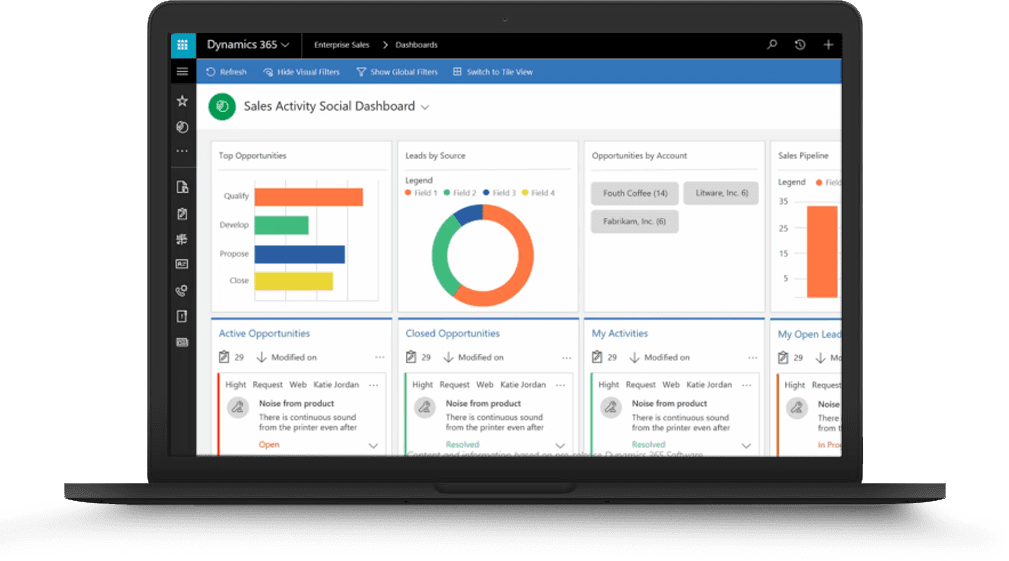Screen dimensions: 1009x561
Task: Switch to Tile View
Action: pyautogui.click(x=493, y=72)
